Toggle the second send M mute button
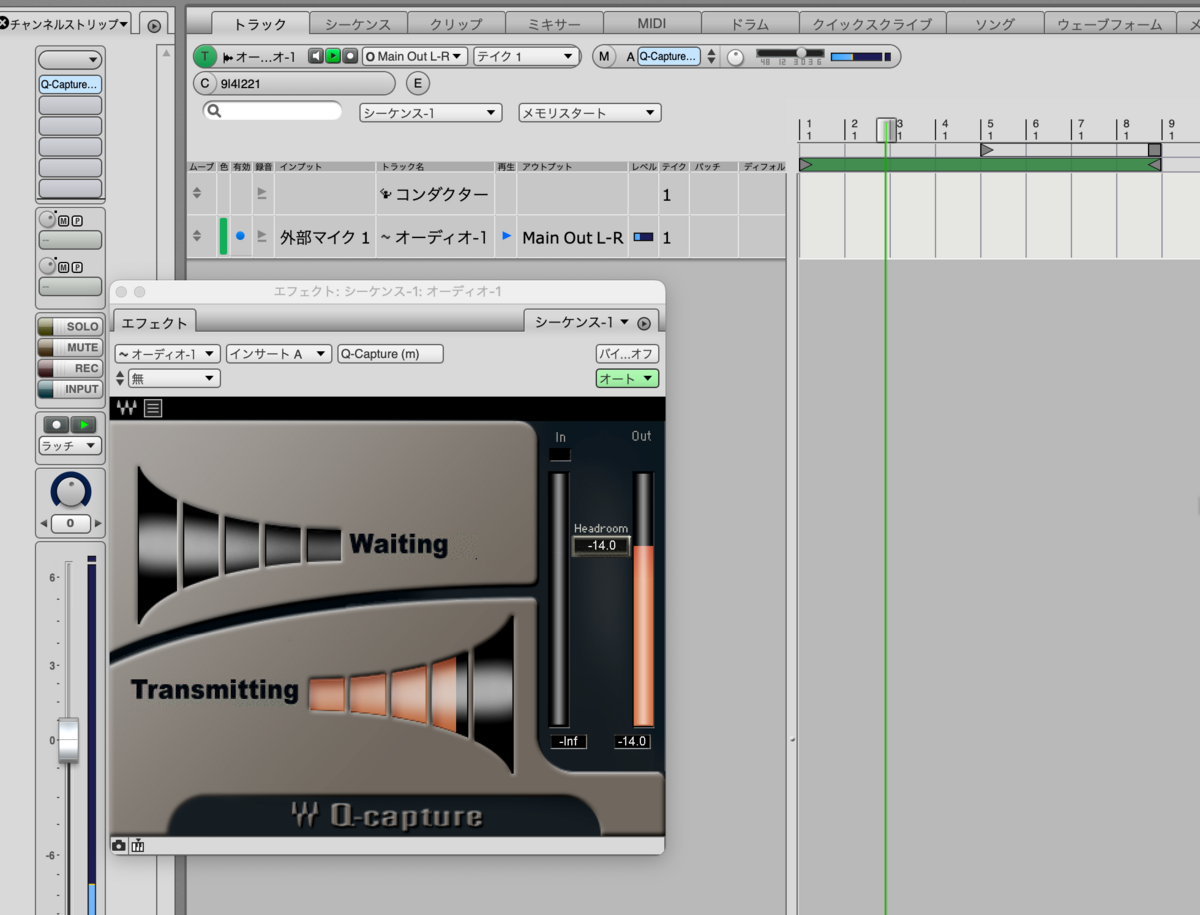 click(x=63, y=267)
